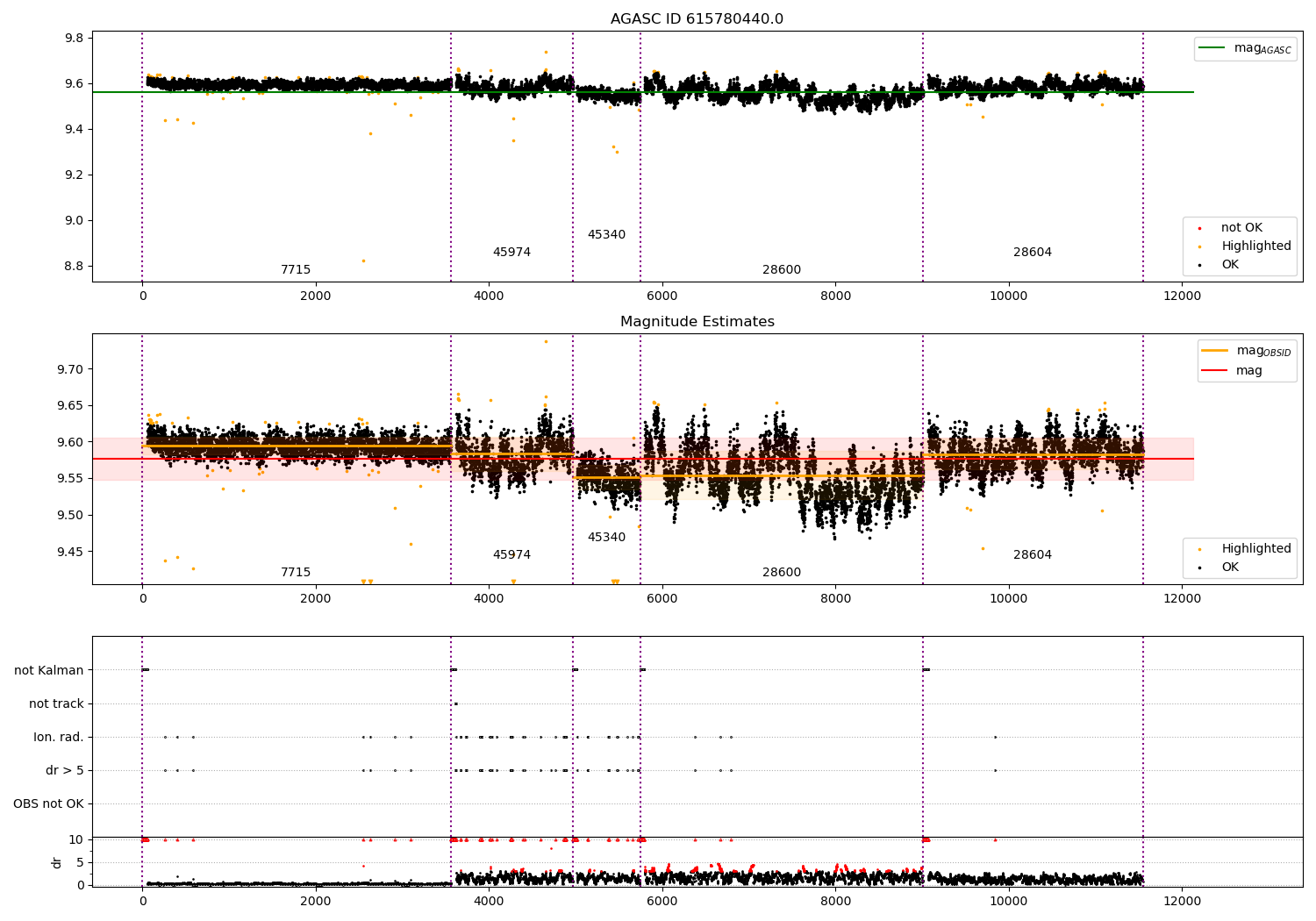Click x-tick 2000 under the bottom panel
Image resolution: width=1316 pixels, height=921 pixels.
click(316, 901)
